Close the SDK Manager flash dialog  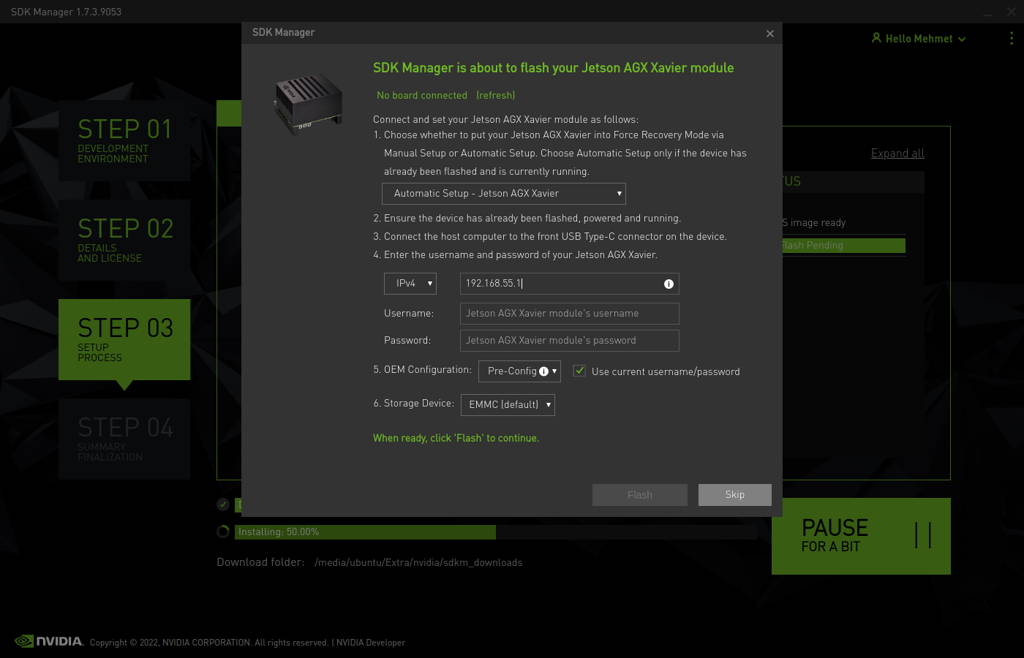click(x=770, y=33)
